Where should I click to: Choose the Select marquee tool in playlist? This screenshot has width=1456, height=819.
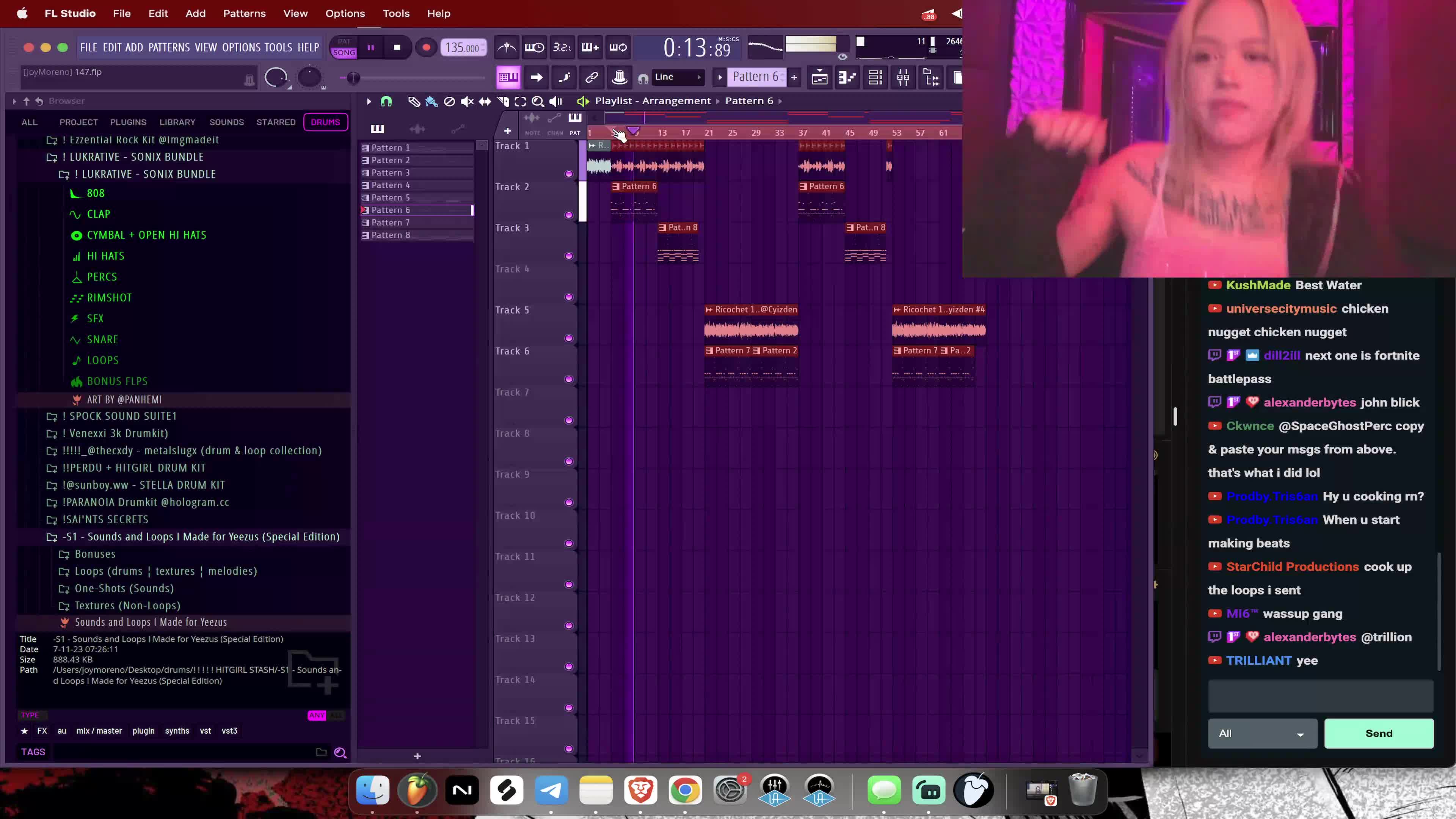pyautogui.click(x=520, y=101)
